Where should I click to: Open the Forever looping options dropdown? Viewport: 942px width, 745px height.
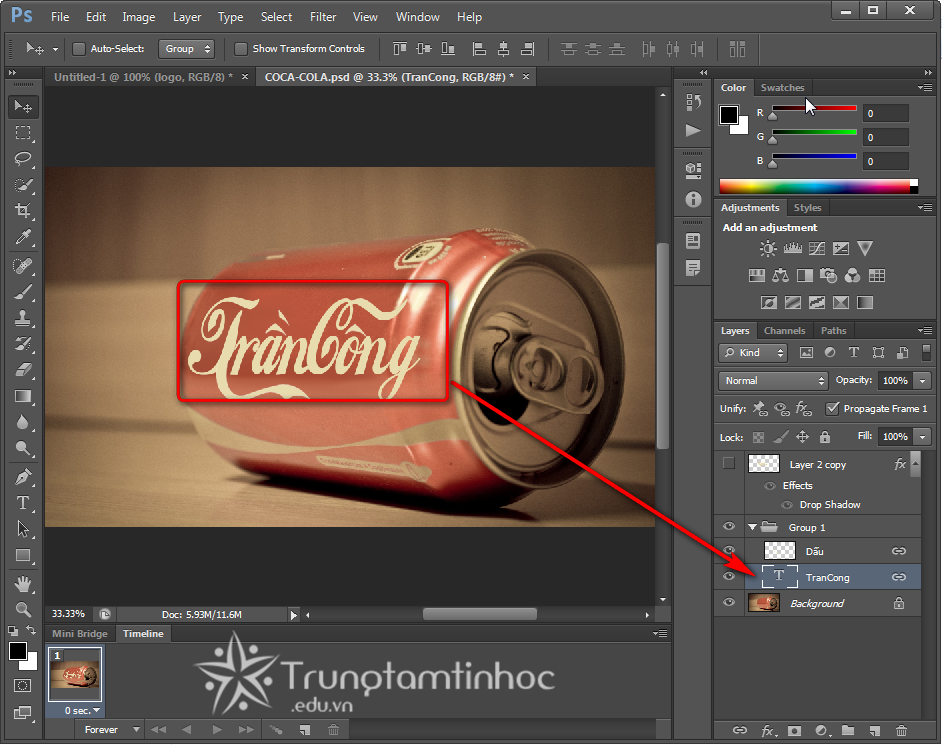click(x=109, y=729)
